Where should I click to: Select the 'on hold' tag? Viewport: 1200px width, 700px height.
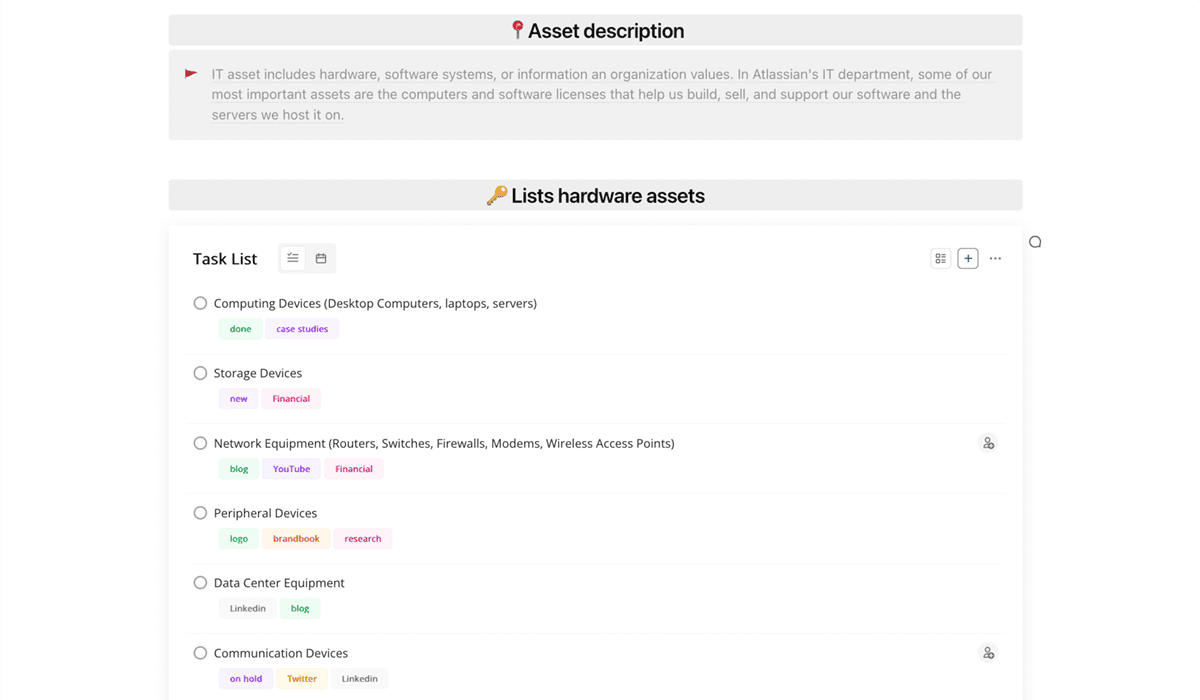(245, 679)
